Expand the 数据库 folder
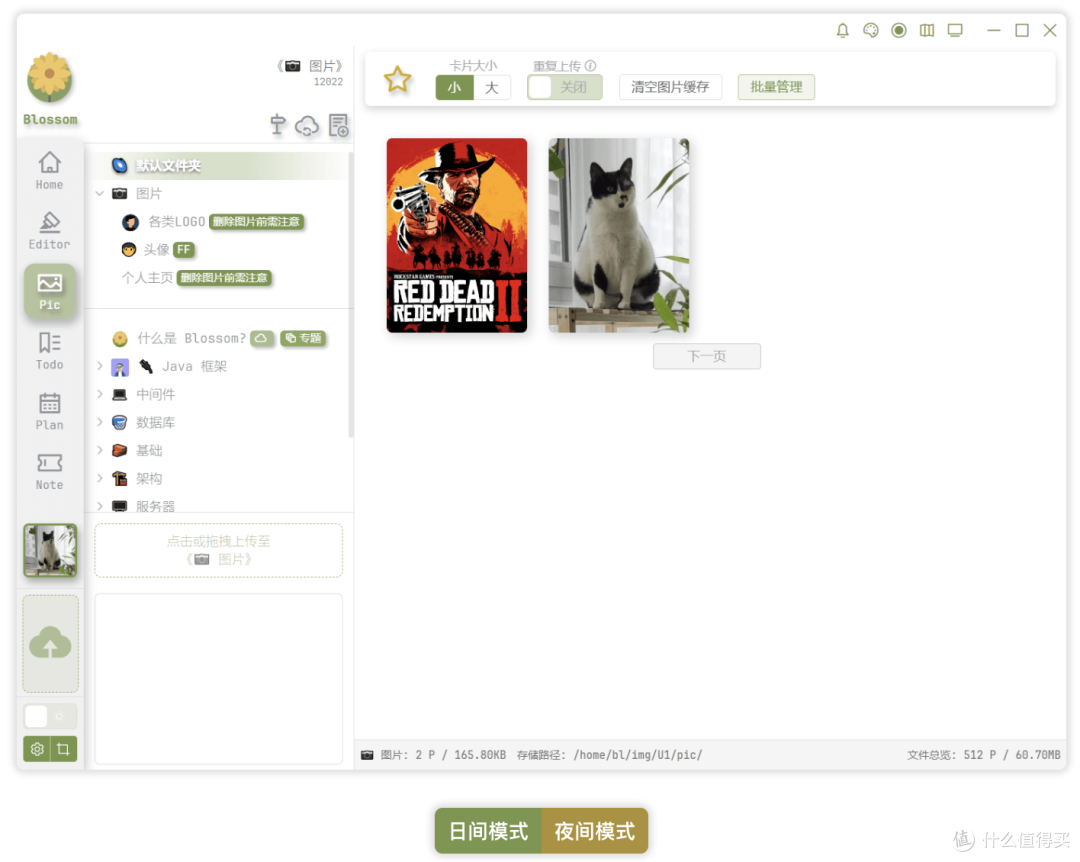The width and height of the screenshot is (1080, 862). point(100,422)
